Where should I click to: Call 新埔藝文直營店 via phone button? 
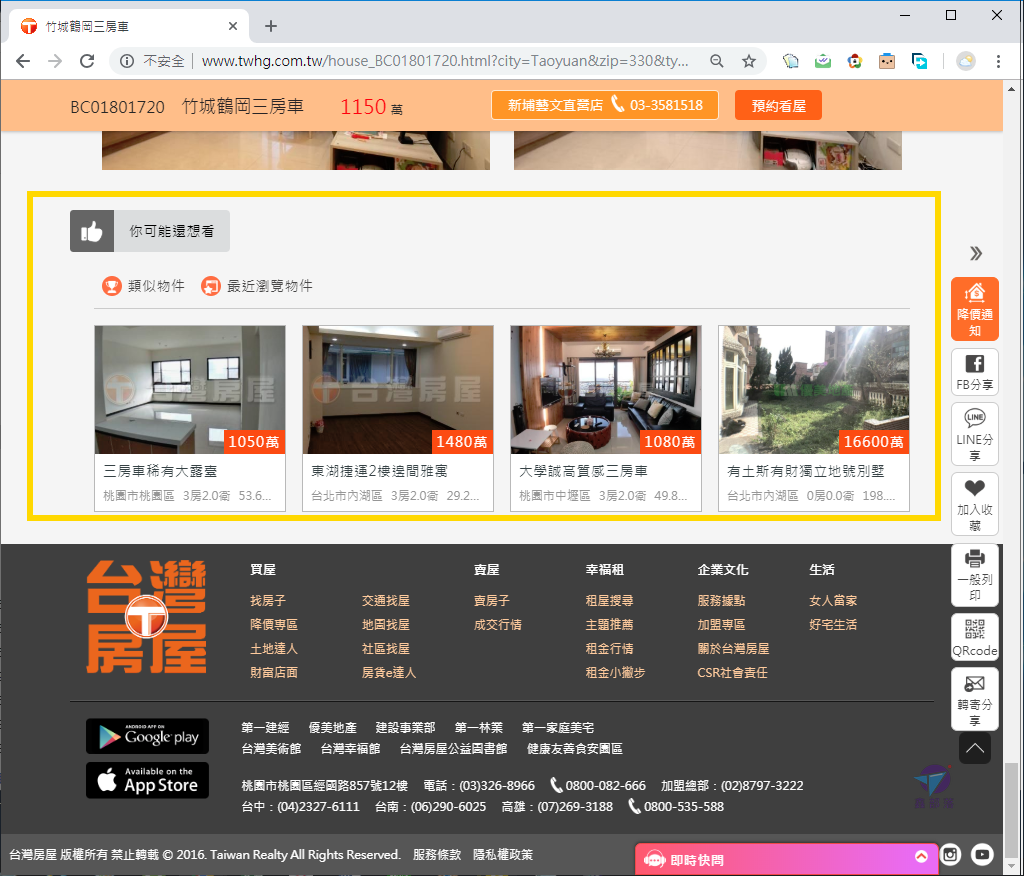605,105
